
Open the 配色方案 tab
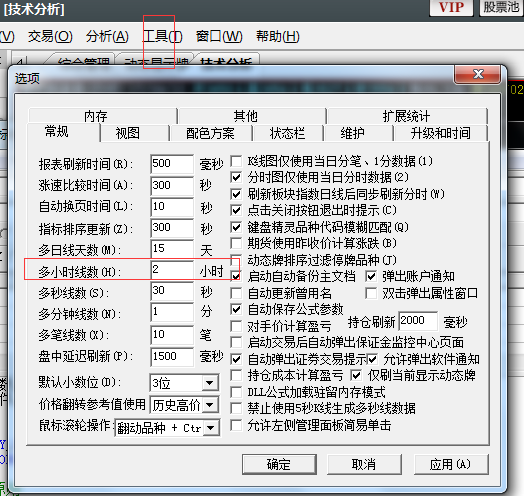point(211,133)
